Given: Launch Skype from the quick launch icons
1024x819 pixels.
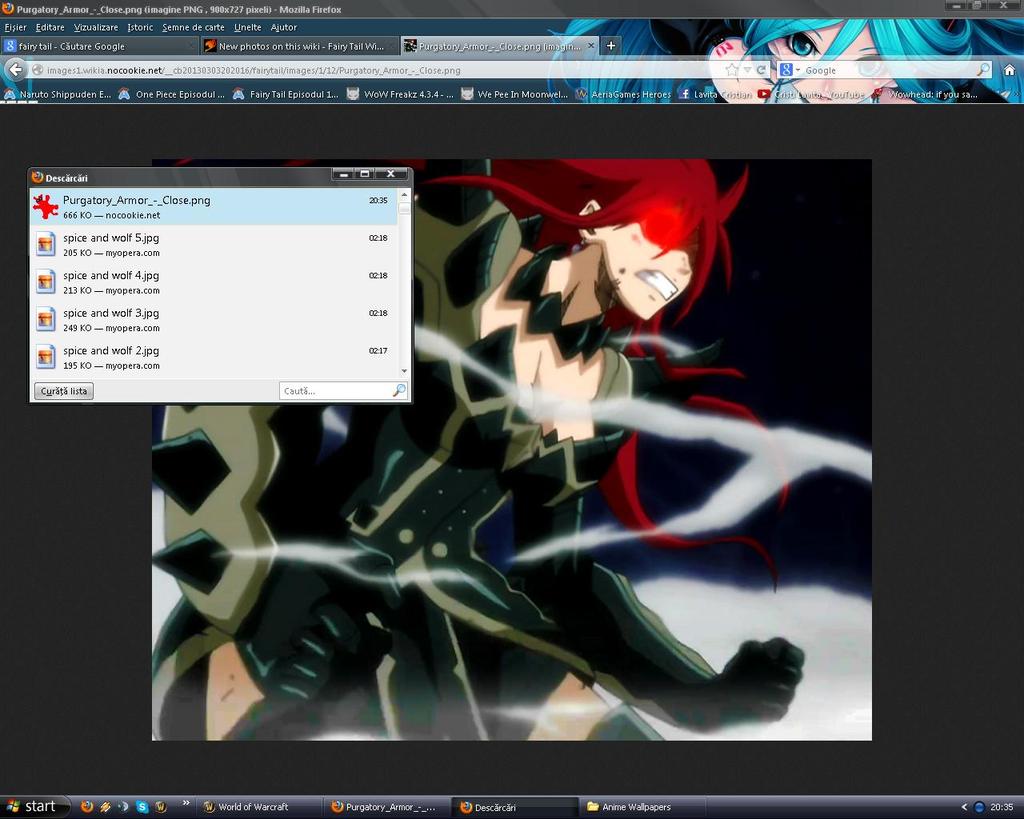Looking at the screenshot, I should click(142, 807).
